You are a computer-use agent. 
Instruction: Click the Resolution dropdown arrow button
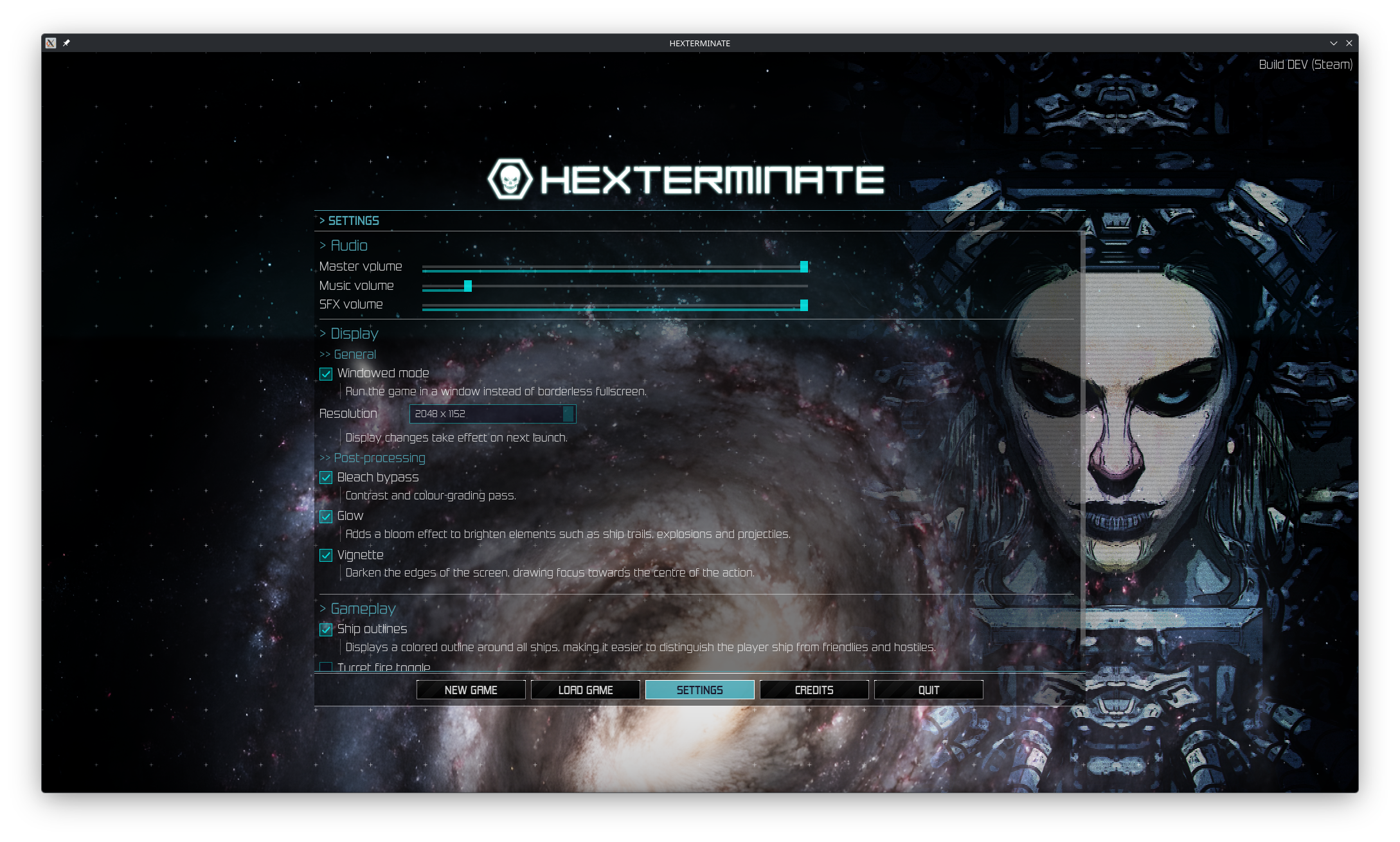568,414
